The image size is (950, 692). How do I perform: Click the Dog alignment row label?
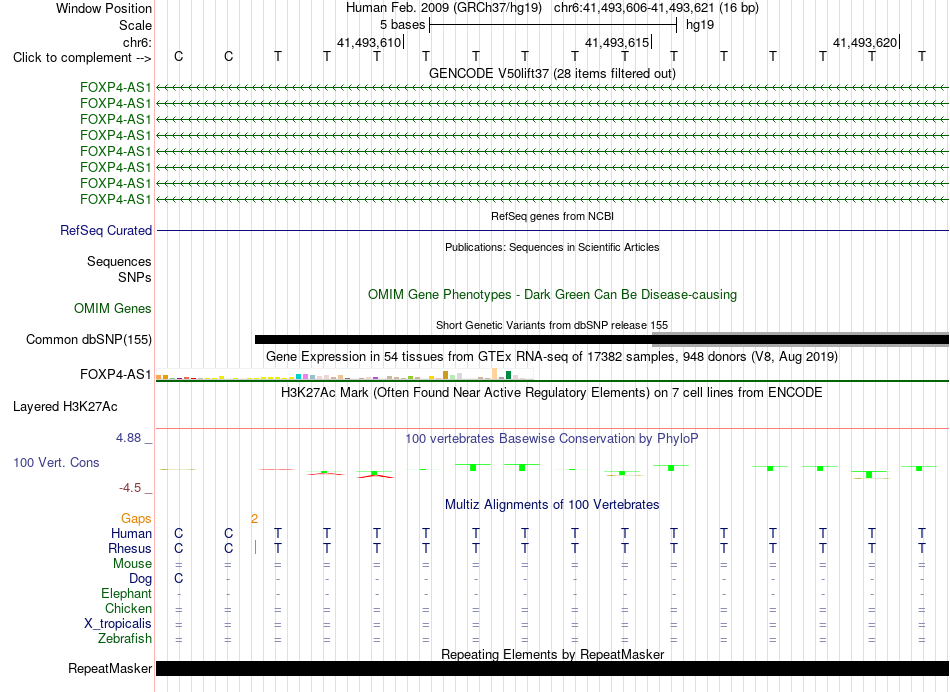[x=140, y=579]
